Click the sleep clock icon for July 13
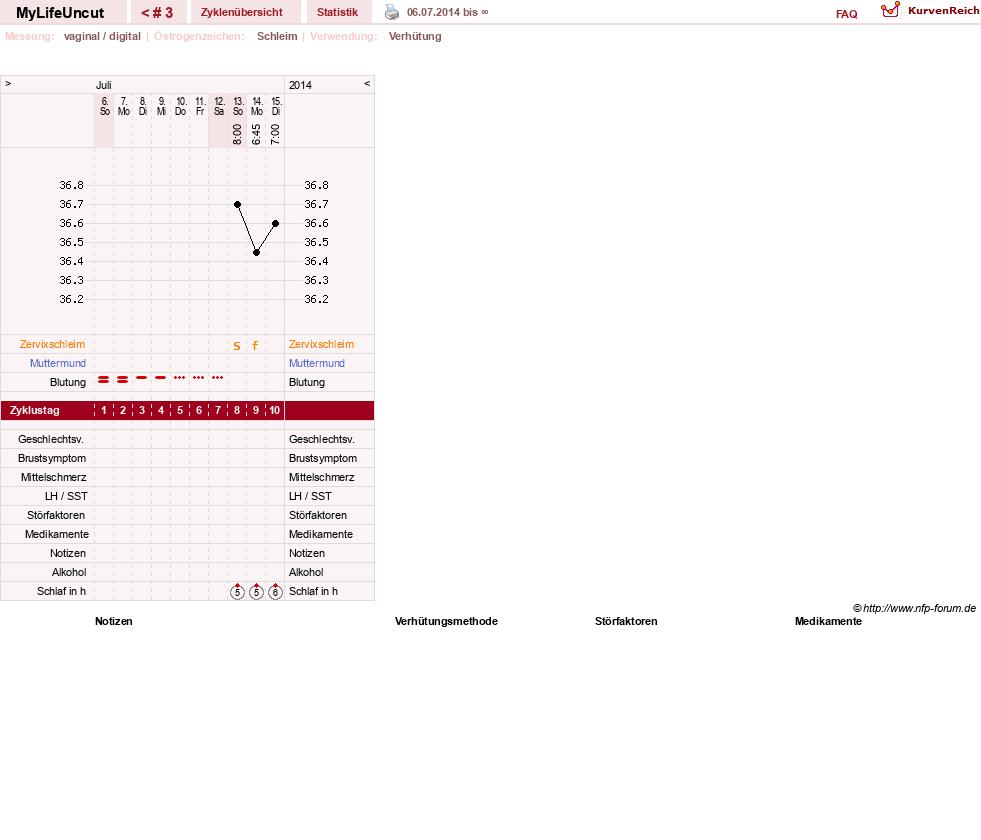 click(237, 591)
